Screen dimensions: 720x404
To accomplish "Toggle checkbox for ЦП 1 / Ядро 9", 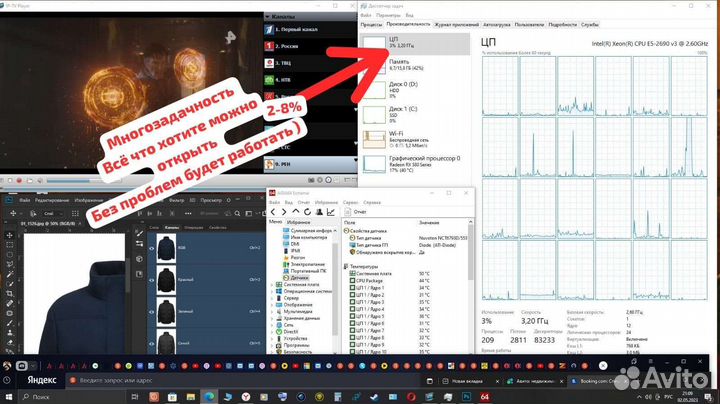I will point(352,345).
